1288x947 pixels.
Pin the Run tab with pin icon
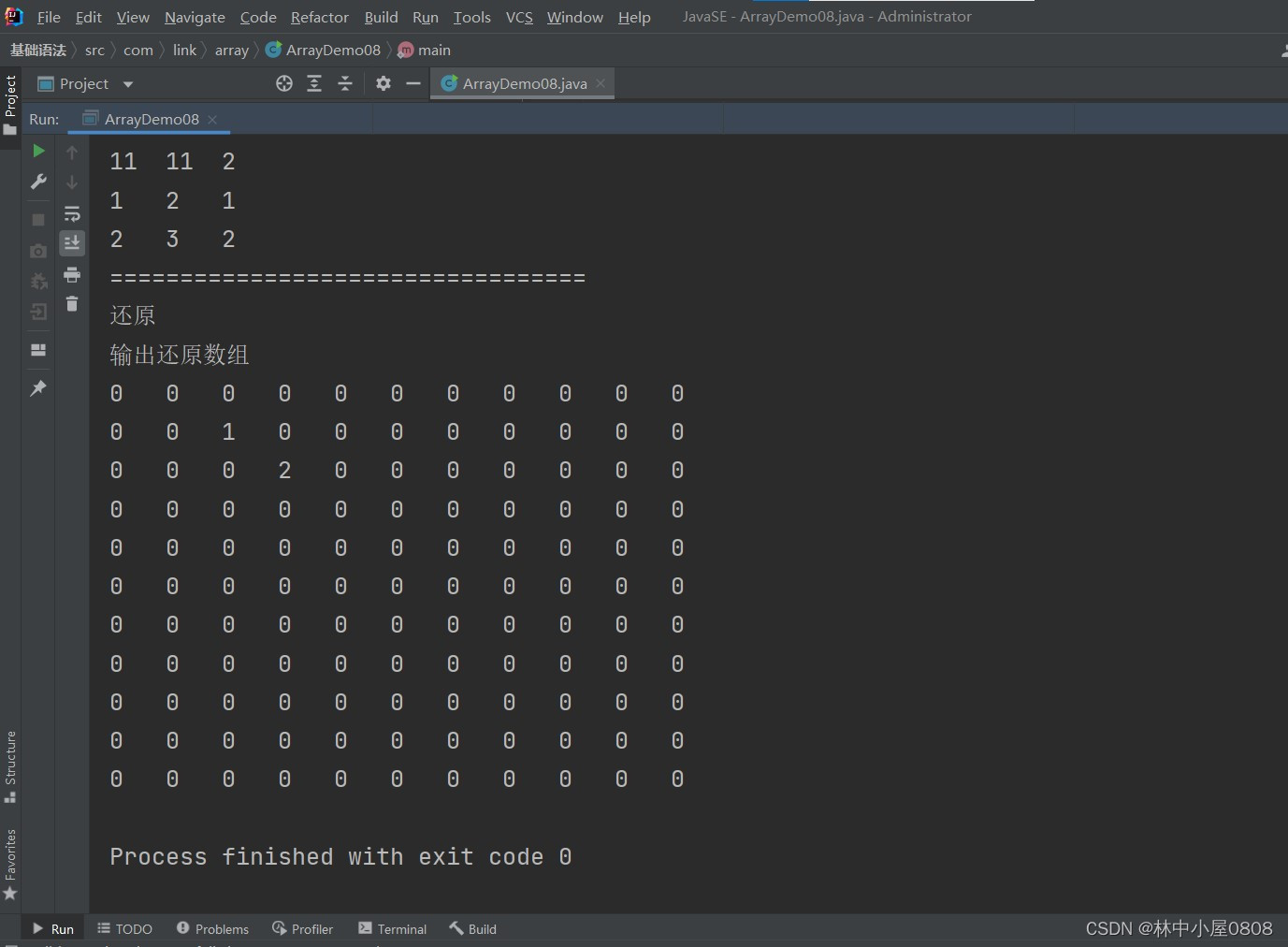pos(38,387)
